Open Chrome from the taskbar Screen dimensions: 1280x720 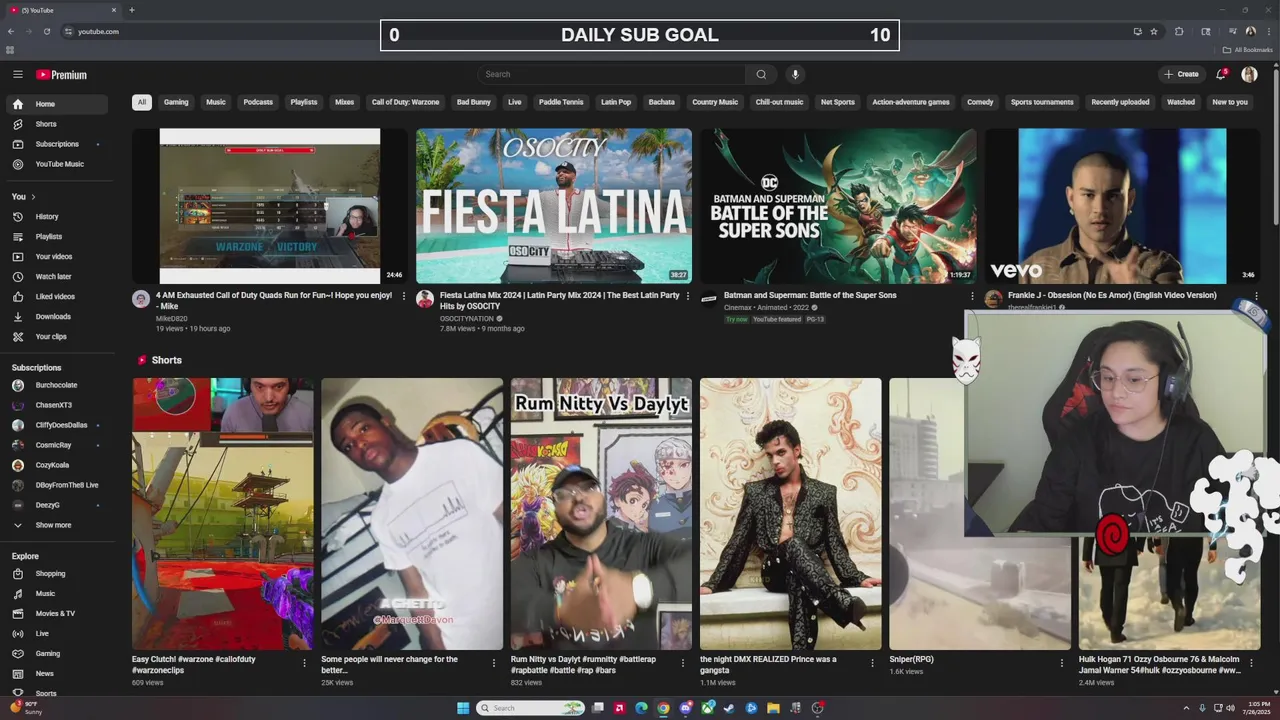(x=662, y=708)
